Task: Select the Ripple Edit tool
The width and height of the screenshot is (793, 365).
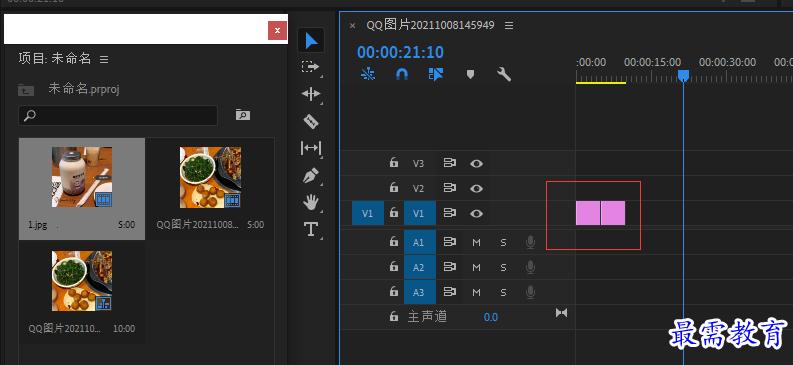Action: 311,94
